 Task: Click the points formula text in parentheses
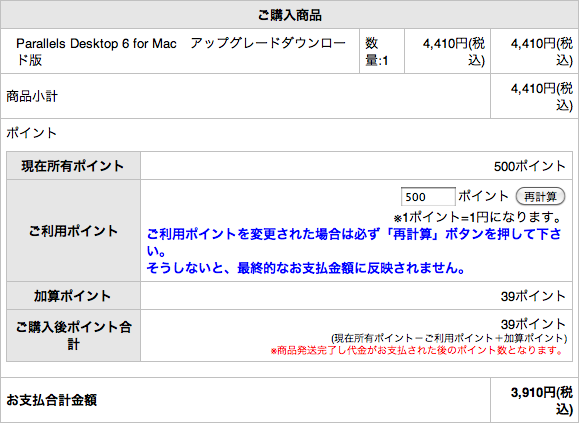pyautogui.click(x=449, y=338)
